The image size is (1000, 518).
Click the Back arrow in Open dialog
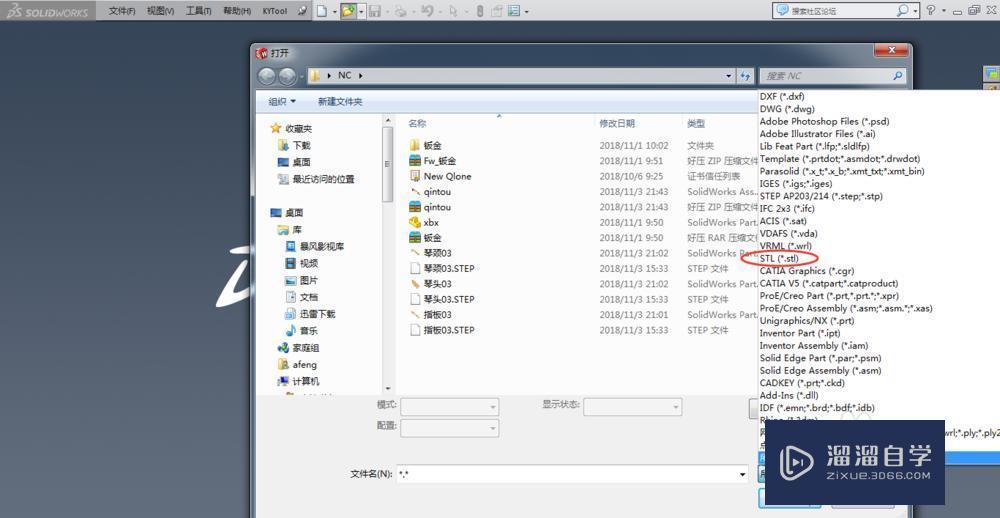pyautogui.click(x=267, y=76)
